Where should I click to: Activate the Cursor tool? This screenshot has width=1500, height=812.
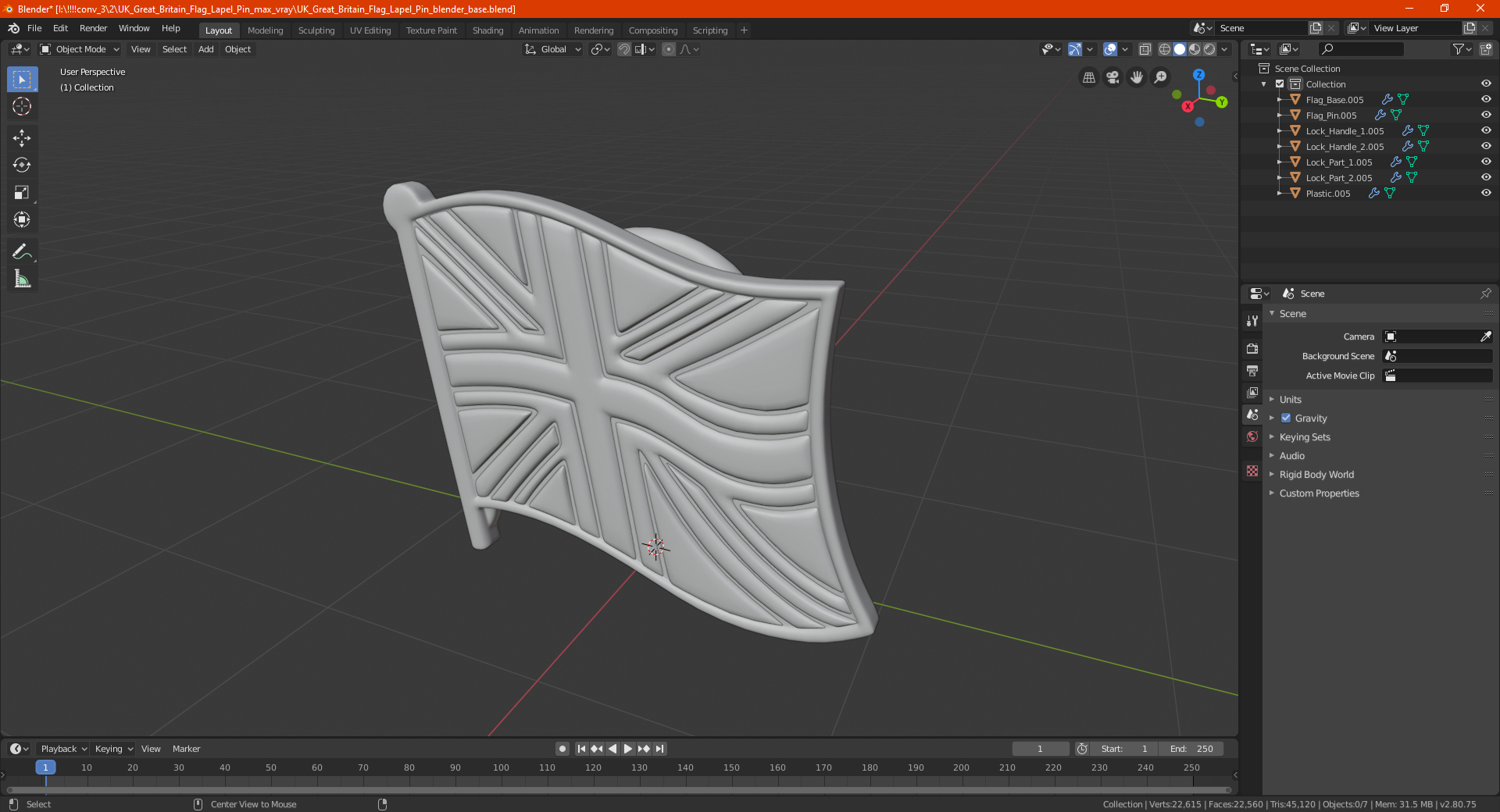click(22, 106)
